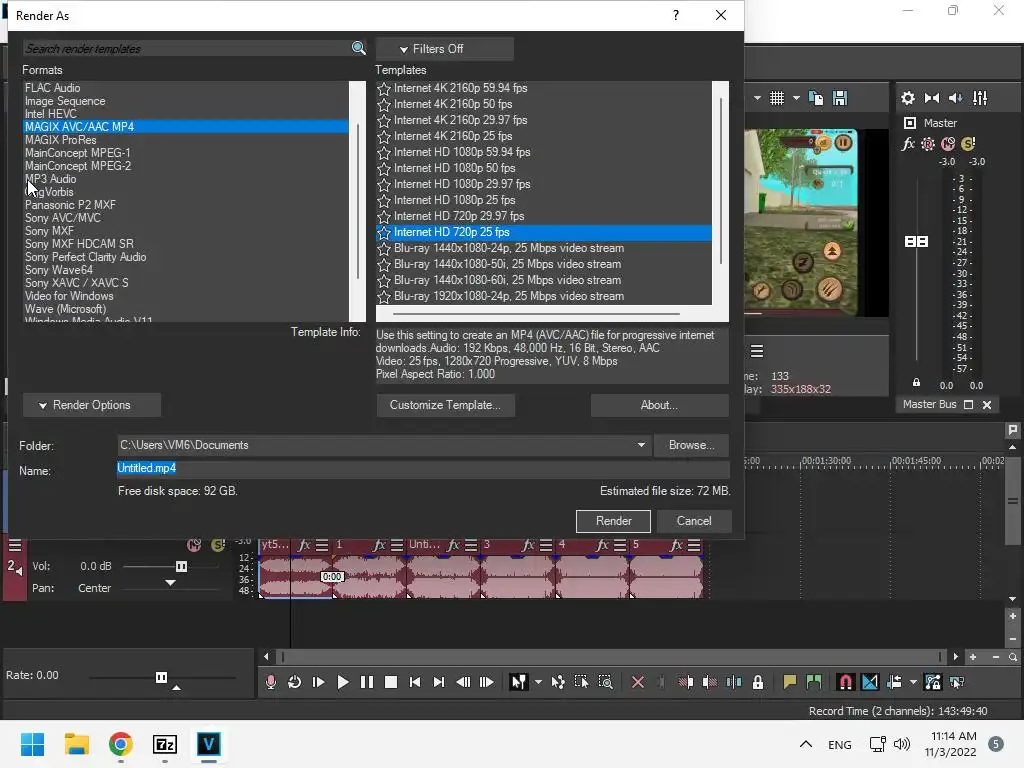
Task: Click Go to Start transport icon
Action: pos(415,682)
